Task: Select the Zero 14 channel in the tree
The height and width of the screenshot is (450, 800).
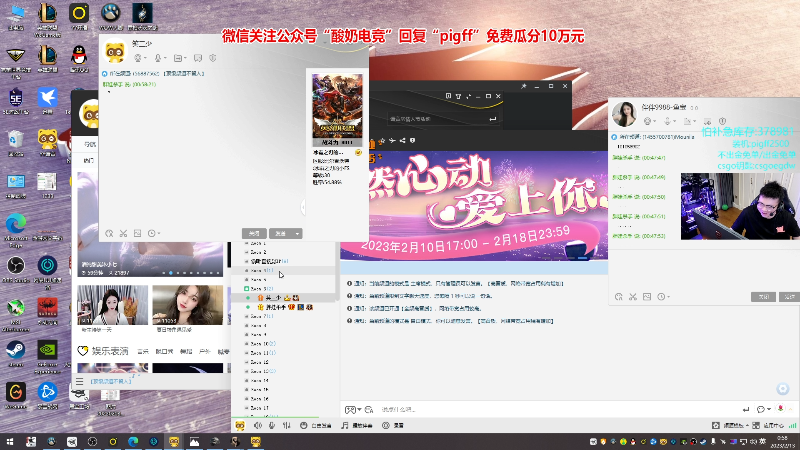Action: tap(260, 381)
